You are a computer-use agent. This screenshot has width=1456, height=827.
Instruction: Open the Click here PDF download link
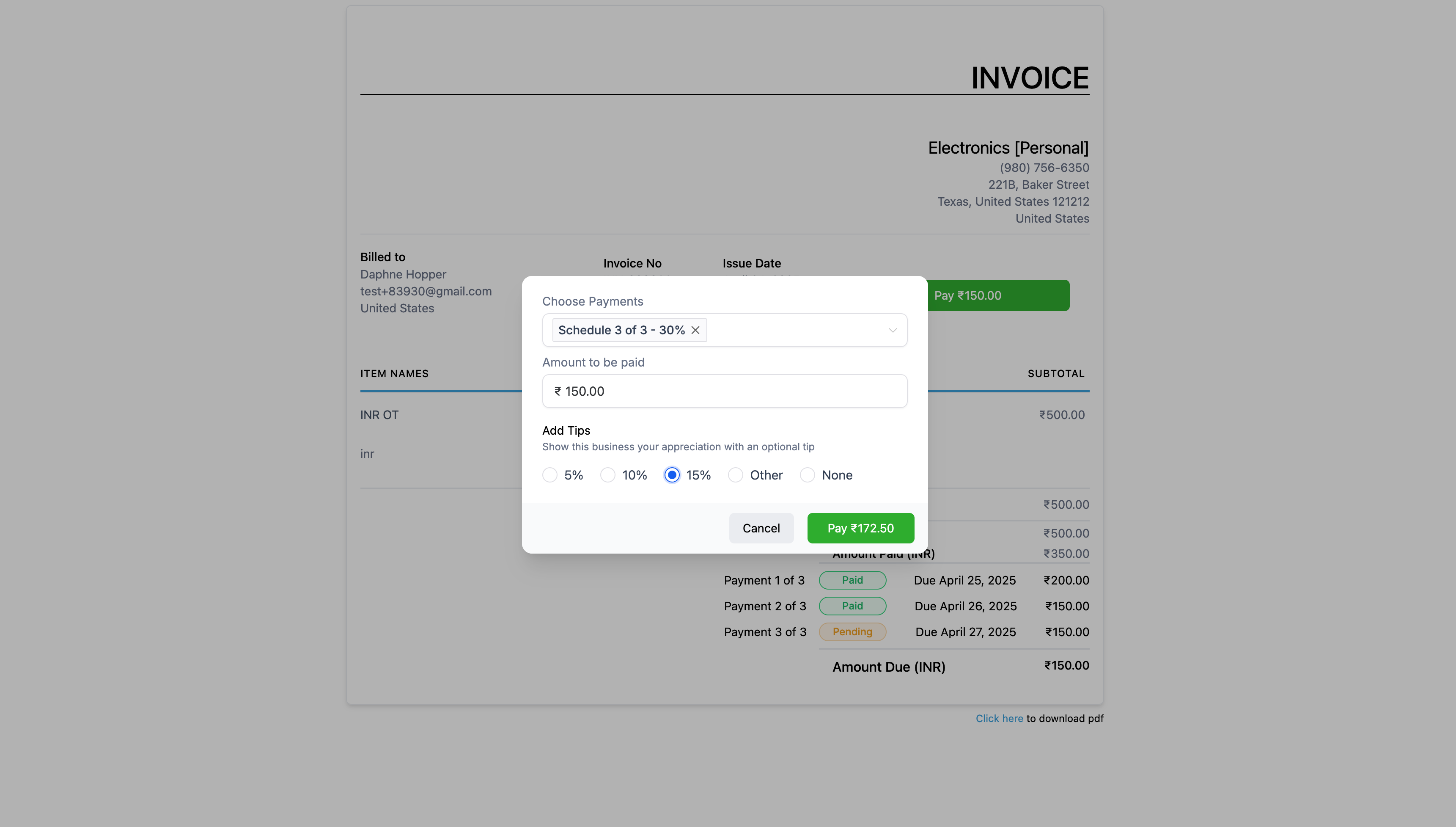[999, 719]
